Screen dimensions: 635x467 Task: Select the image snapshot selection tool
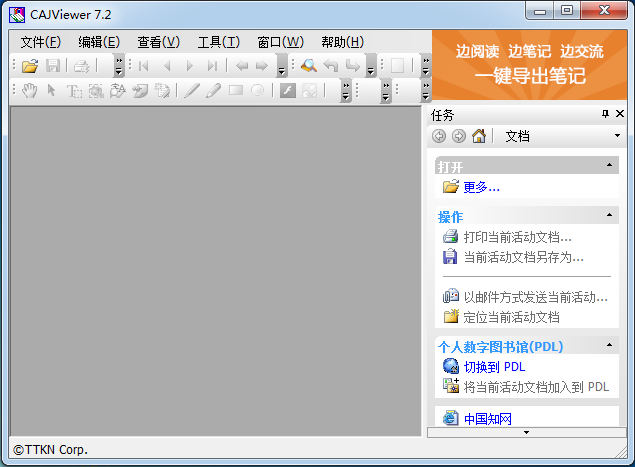[x=96, y=91]
